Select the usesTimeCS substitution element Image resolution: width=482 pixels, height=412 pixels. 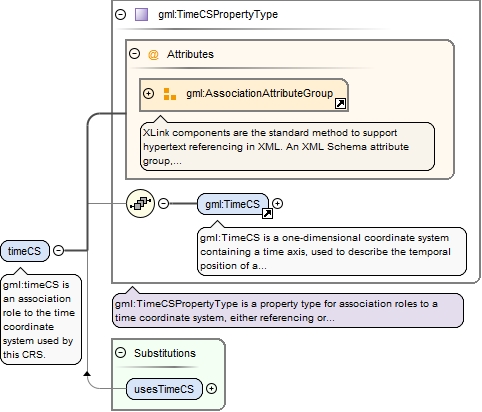tap(164, 389)
